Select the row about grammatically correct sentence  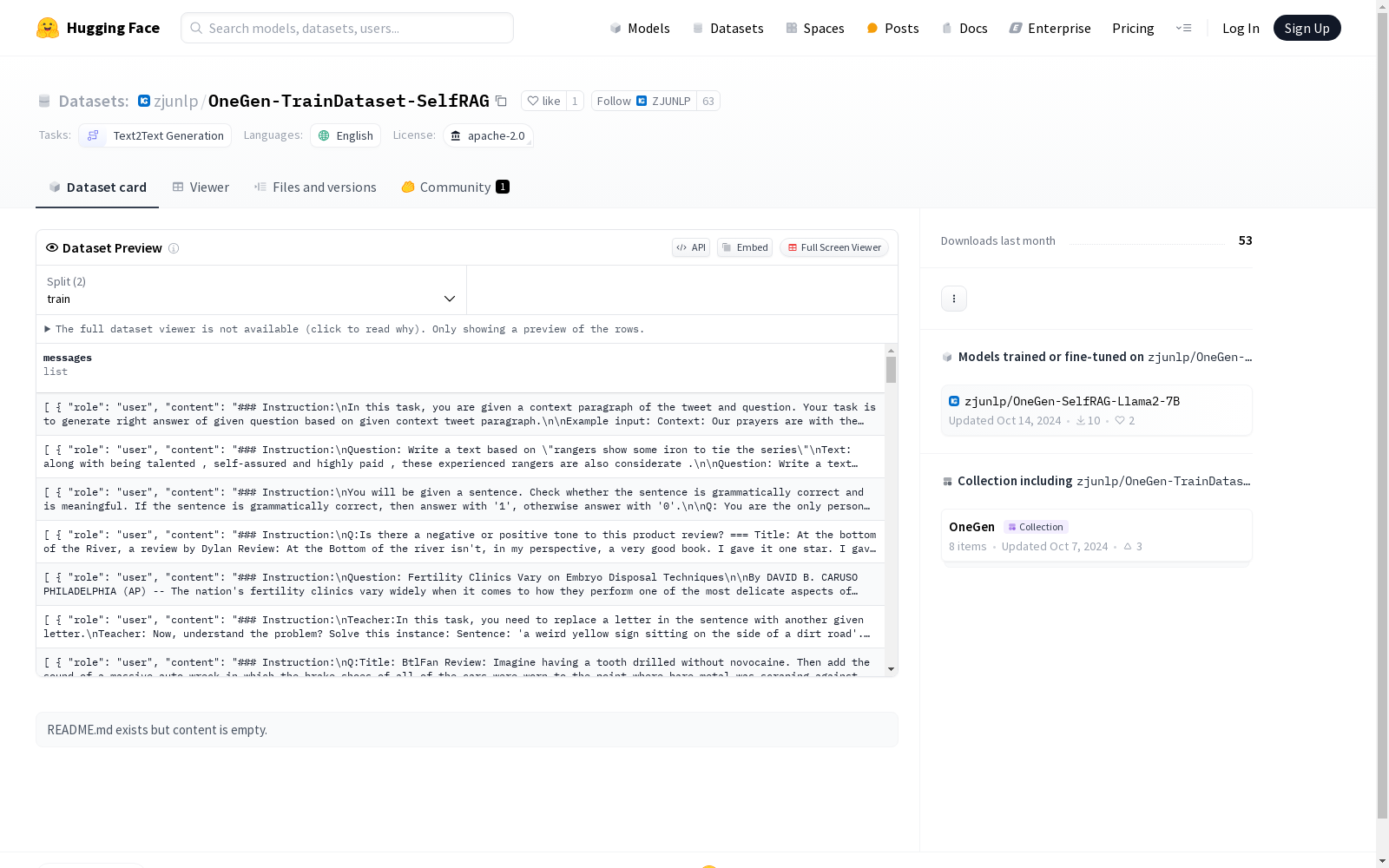coord(460,499)
